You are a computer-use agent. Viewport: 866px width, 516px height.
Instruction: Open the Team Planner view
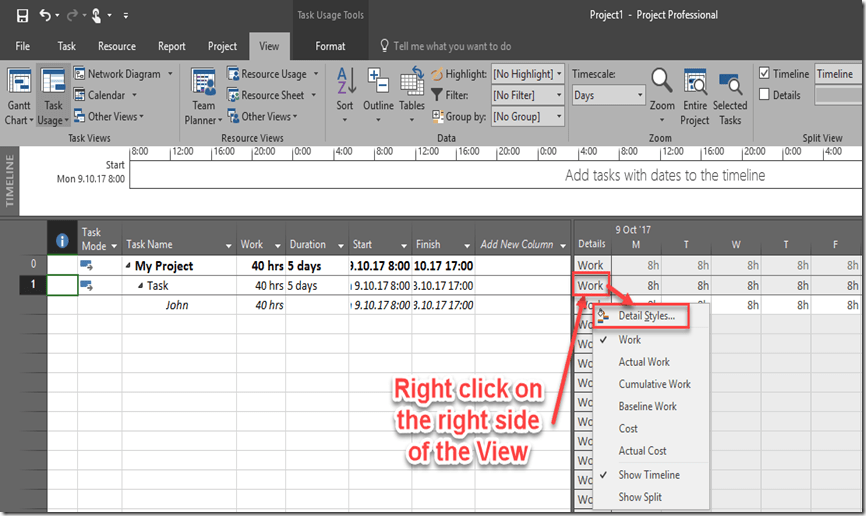(x=203, y=96)
